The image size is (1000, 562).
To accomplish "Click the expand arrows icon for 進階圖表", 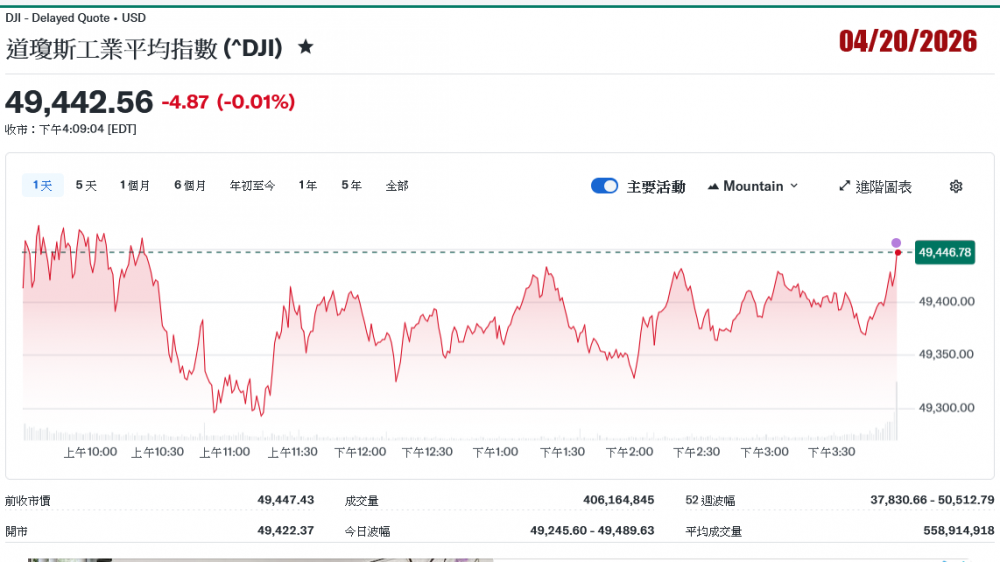I will pyautogui.click(x=844, y=186).
